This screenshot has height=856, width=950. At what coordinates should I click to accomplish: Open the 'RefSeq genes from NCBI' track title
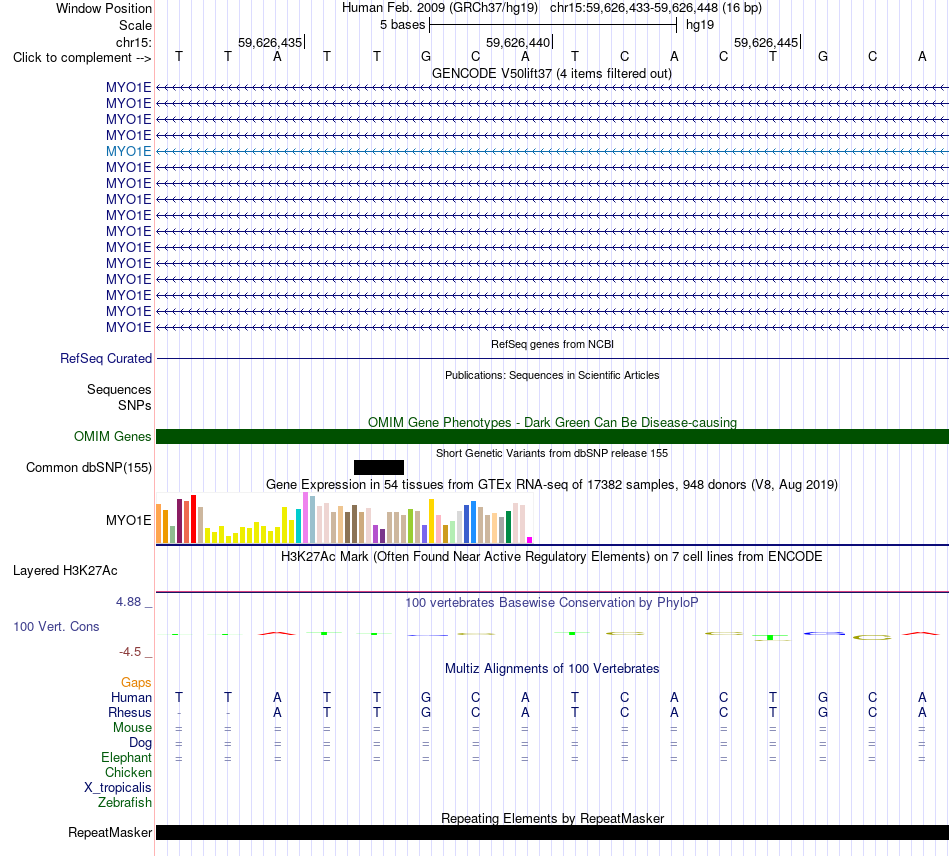coord(552,344)
